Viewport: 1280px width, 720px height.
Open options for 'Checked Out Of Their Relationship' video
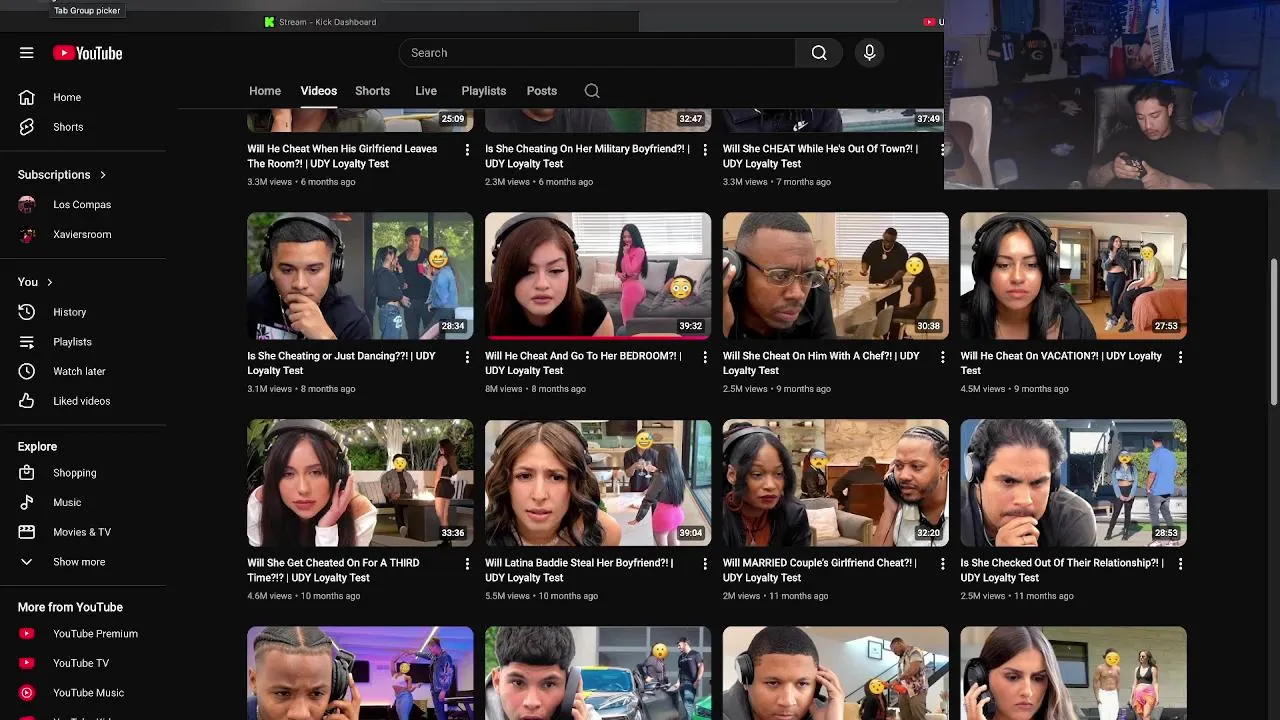point(1180,564)
